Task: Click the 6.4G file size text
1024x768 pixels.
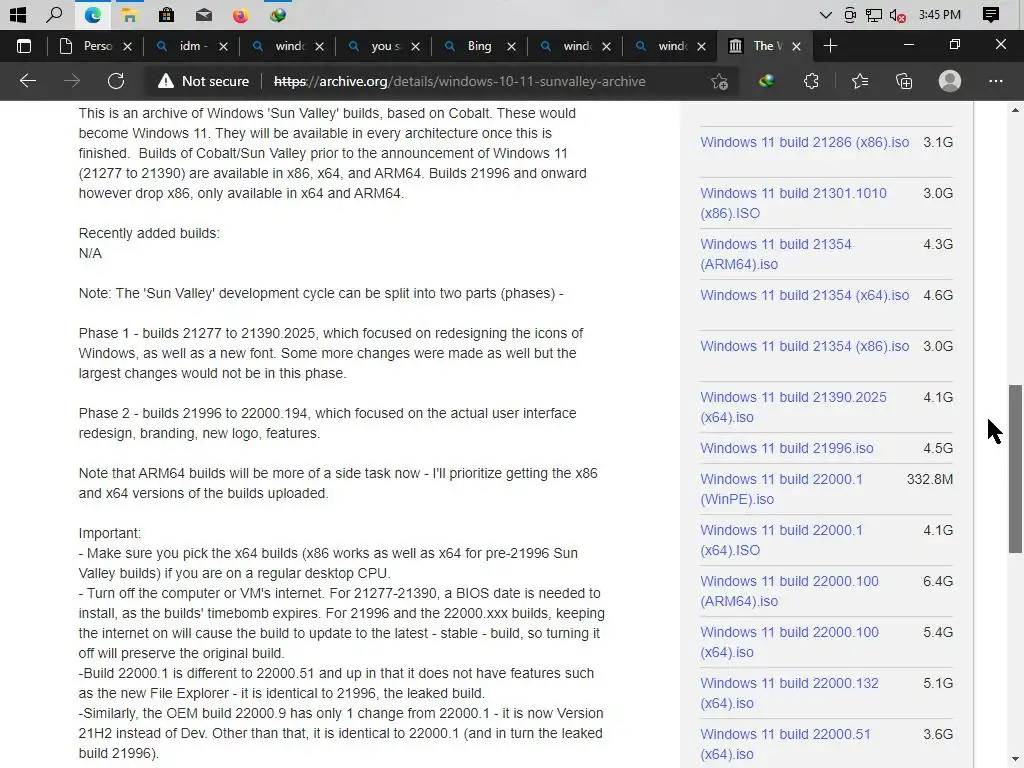Action: pyautogui.click(x=938, y=581)
